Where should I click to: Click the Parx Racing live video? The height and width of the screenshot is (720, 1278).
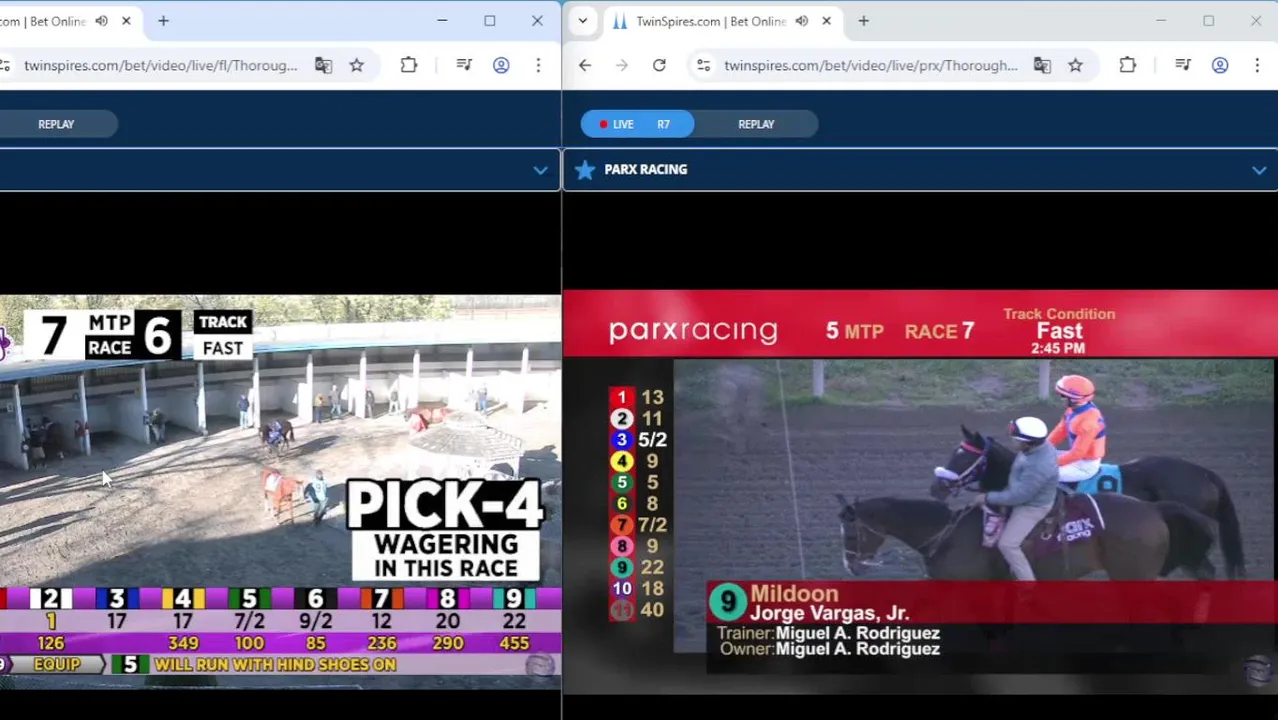pos(920,492)
